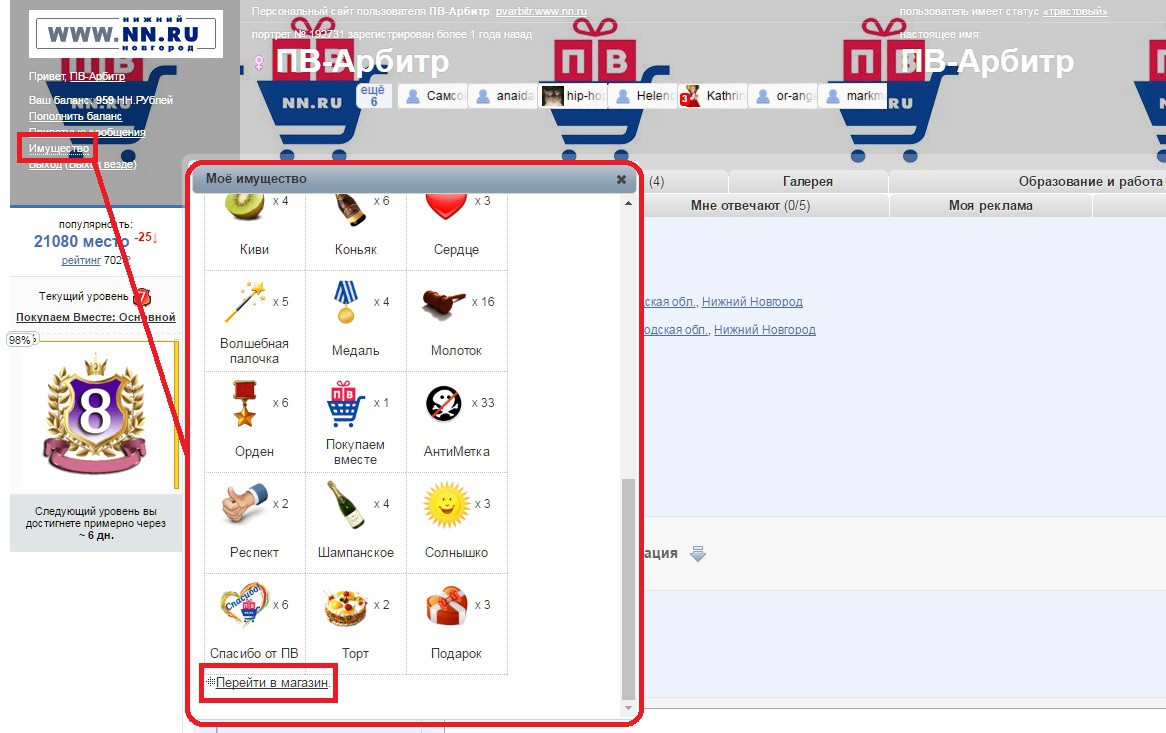Click the АнтиМетка skull icon
1166x733 pixels.
(x=444, y=404)
